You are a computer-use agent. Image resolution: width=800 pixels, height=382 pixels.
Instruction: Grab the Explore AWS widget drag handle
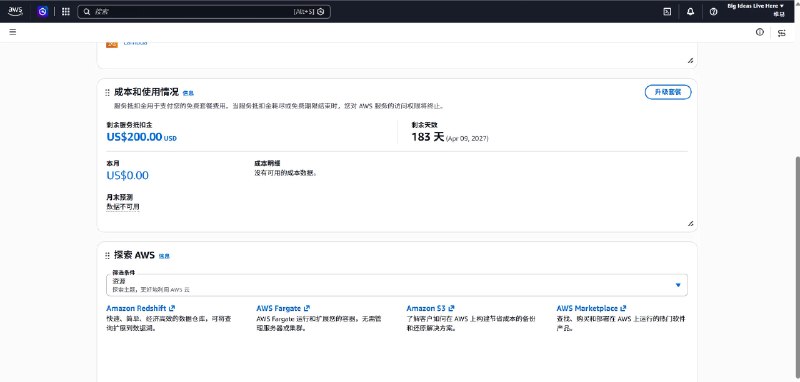click(x=107, y=256)
